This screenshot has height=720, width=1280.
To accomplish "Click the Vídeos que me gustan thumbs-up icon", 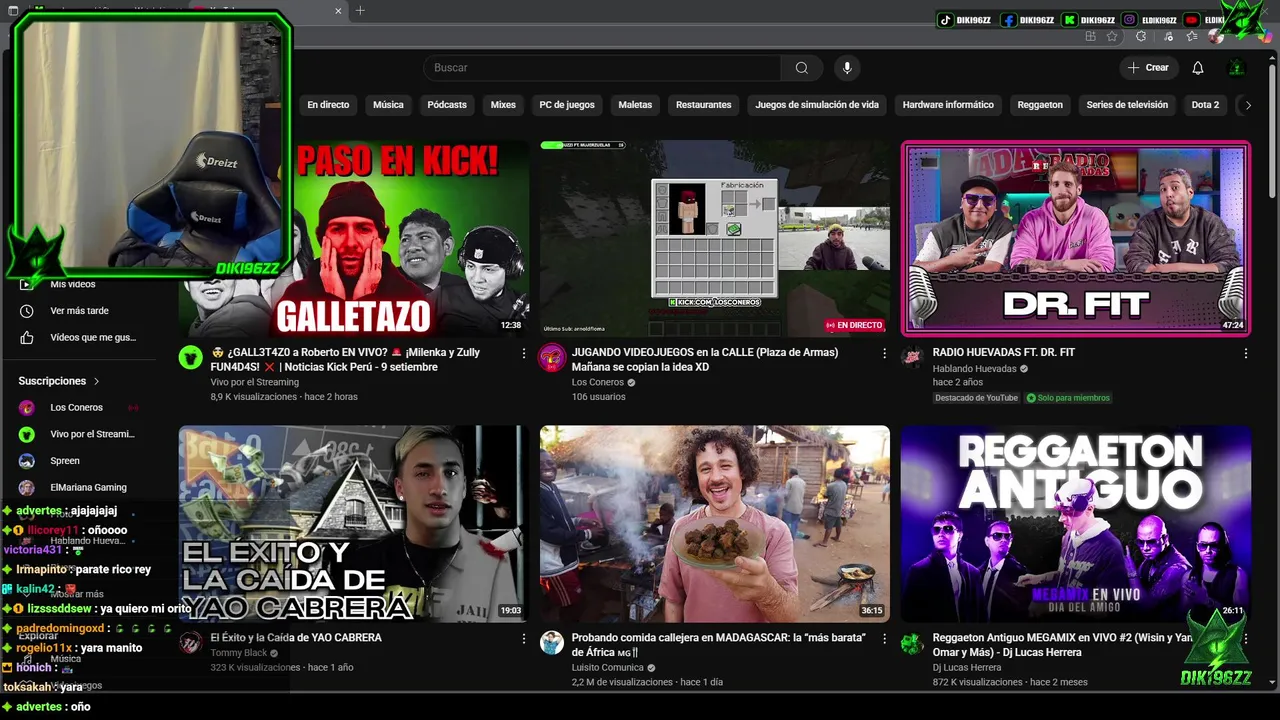I will click(x=27, y=338).
